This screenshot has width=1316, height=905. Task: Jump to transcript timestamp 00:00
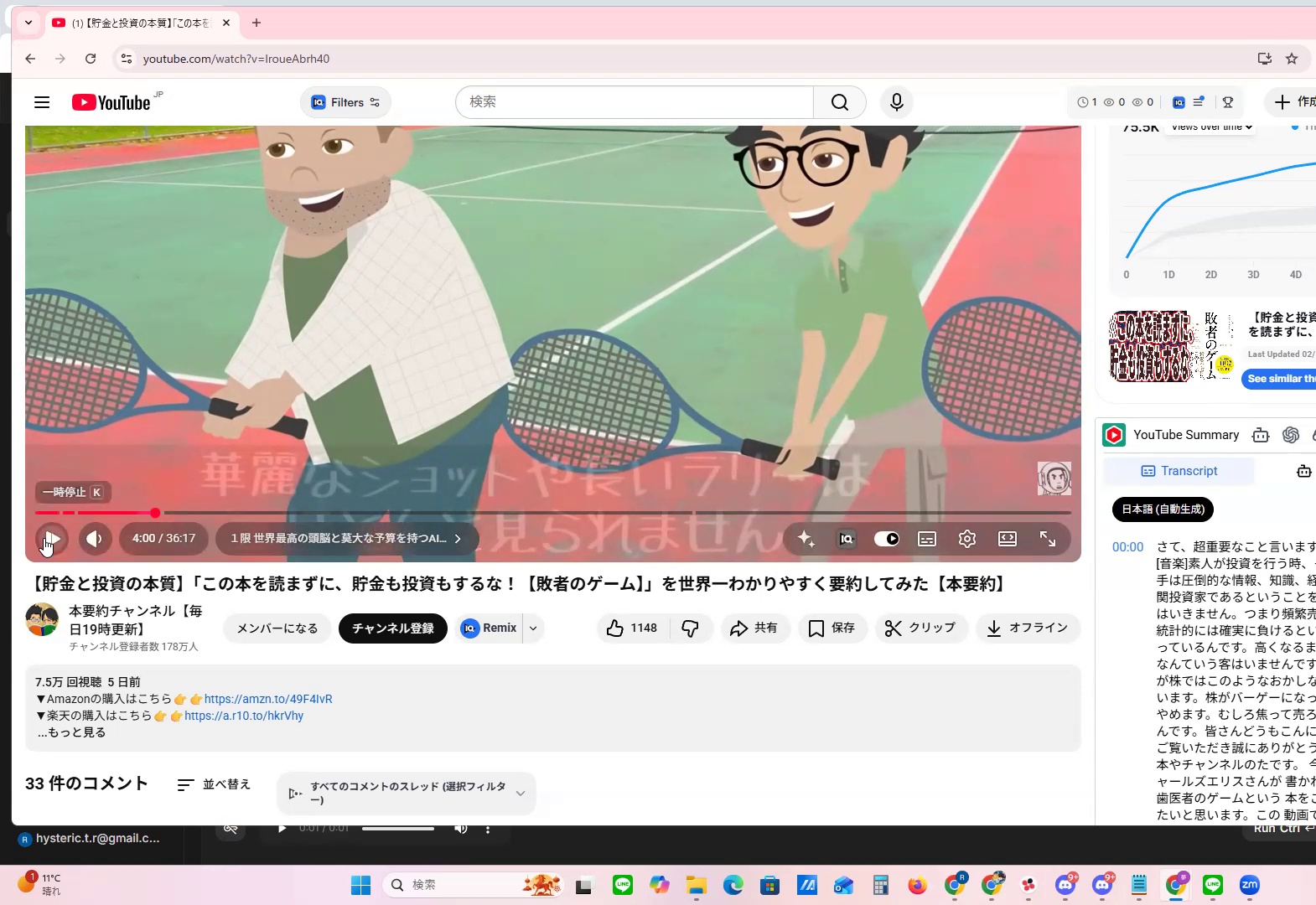pyautogui.click(x=1127, y=547)
